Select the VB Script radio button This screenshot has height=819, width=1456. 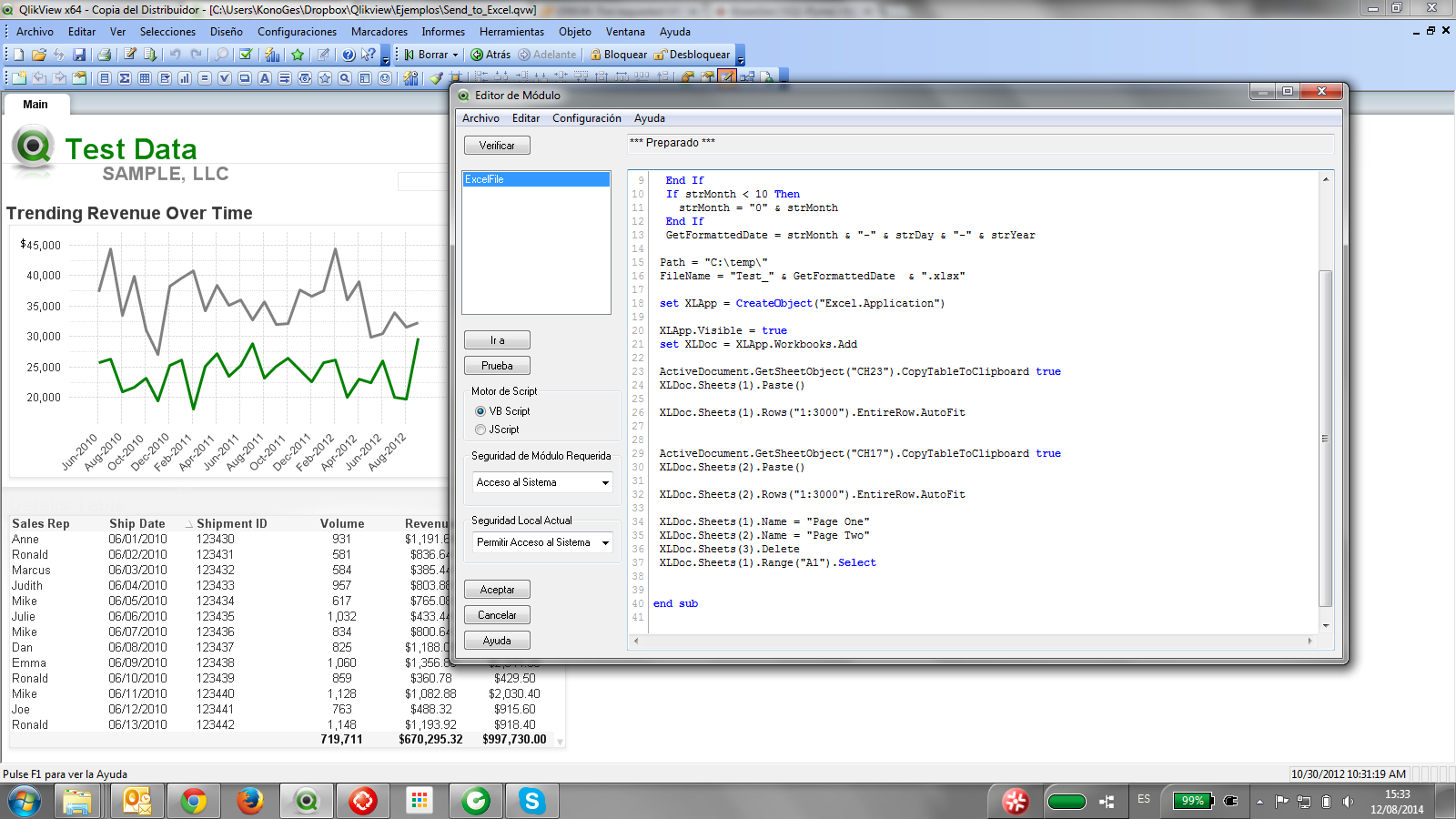click(480, 411)
